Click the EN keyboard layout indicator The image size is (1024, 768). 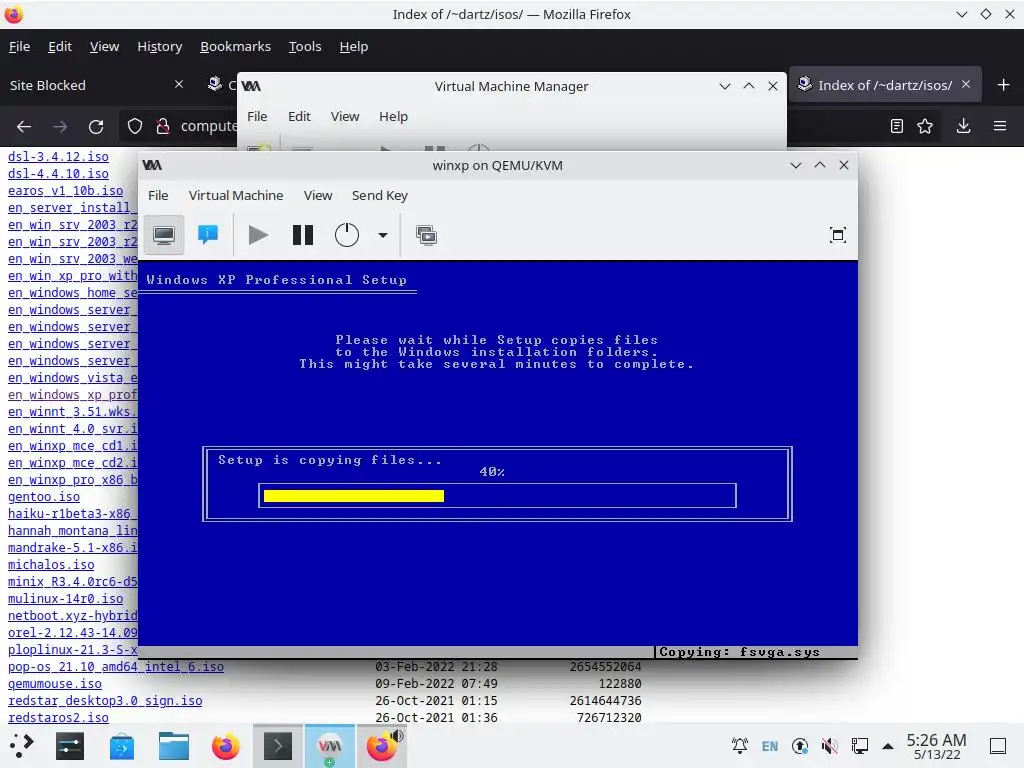770,746
